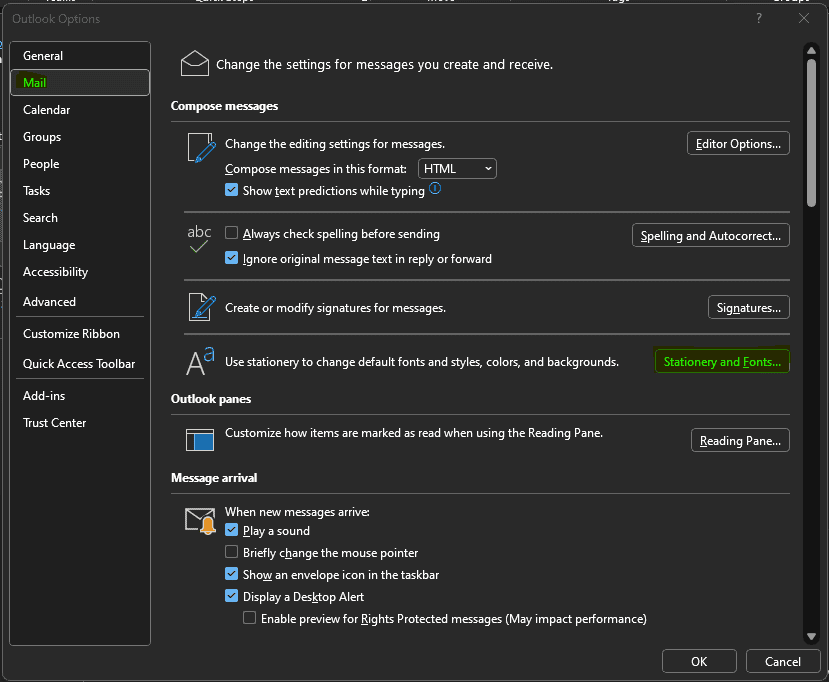Click the Editor Options button
The image size is (829, 682).
point(738,143)
